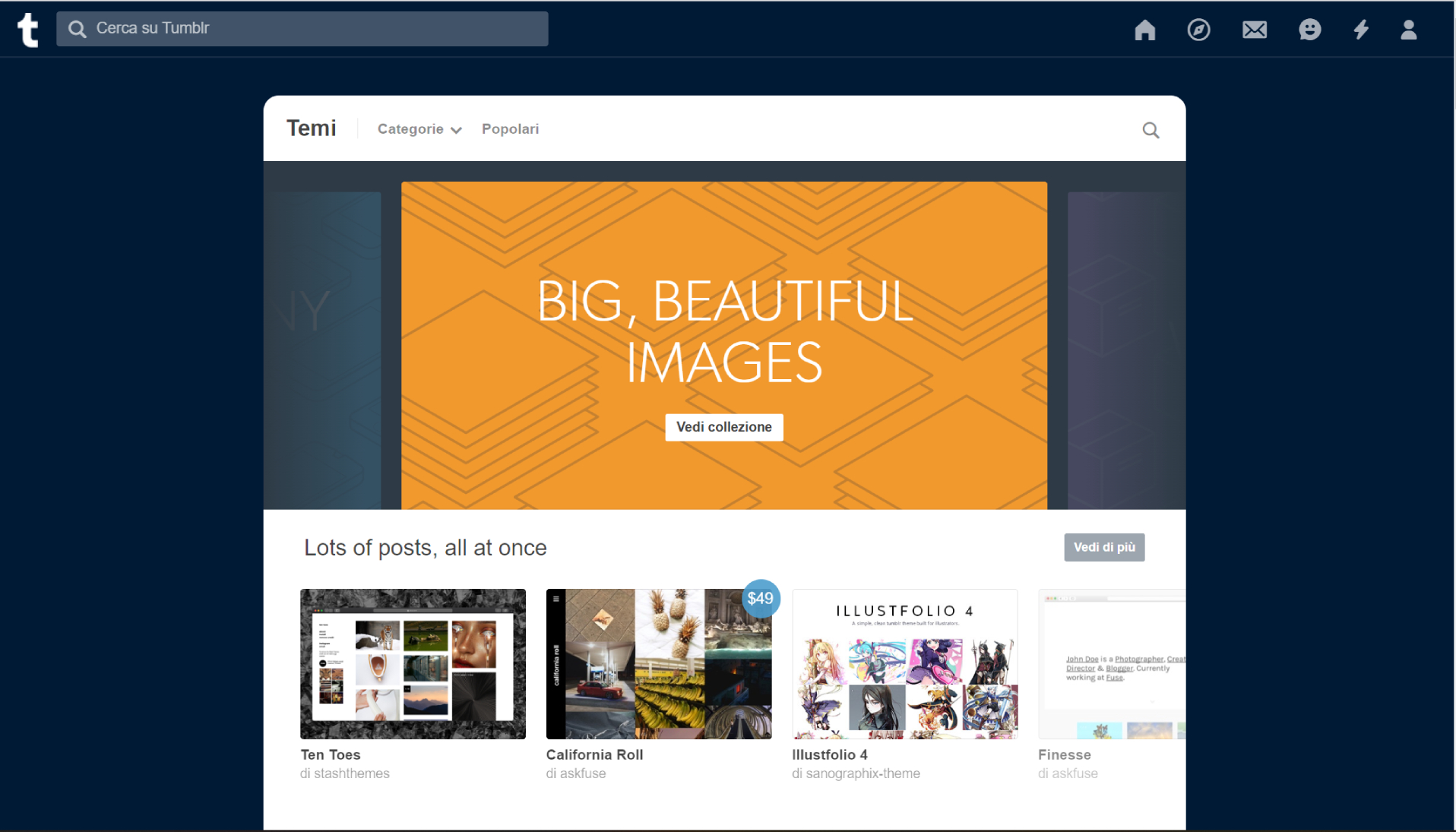
Task: Open the Illustfolio 4 theme thumbnail
Action: 904,663
